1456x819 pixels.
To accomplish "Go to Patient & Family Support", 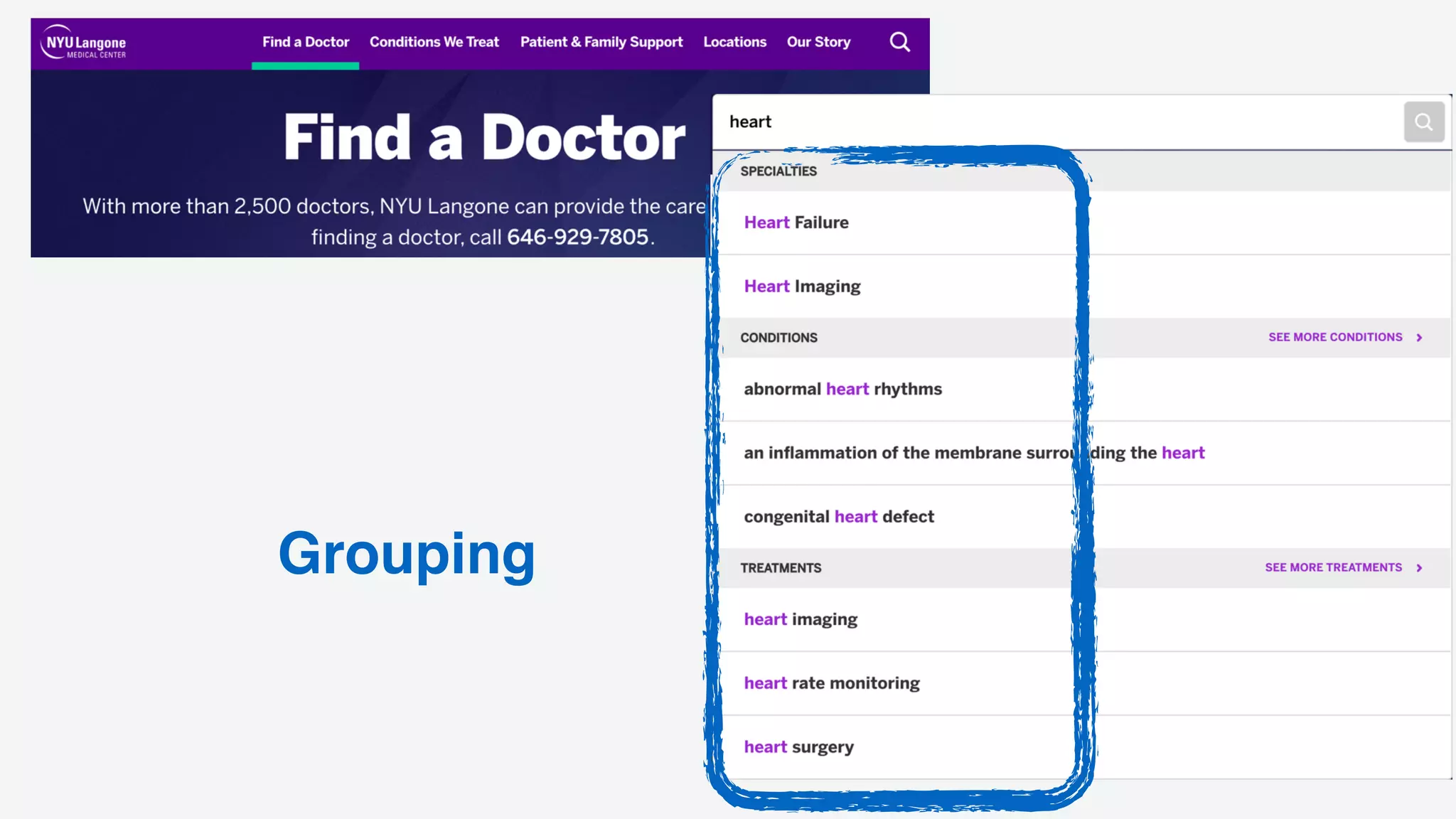I will pos(601,43).
